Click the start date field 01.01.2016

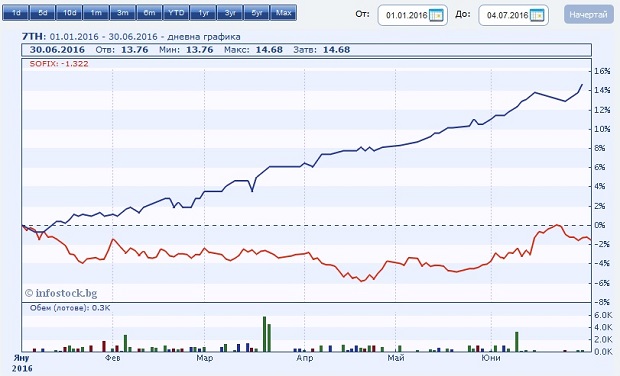pyautogui.click(x=412, y=15)
